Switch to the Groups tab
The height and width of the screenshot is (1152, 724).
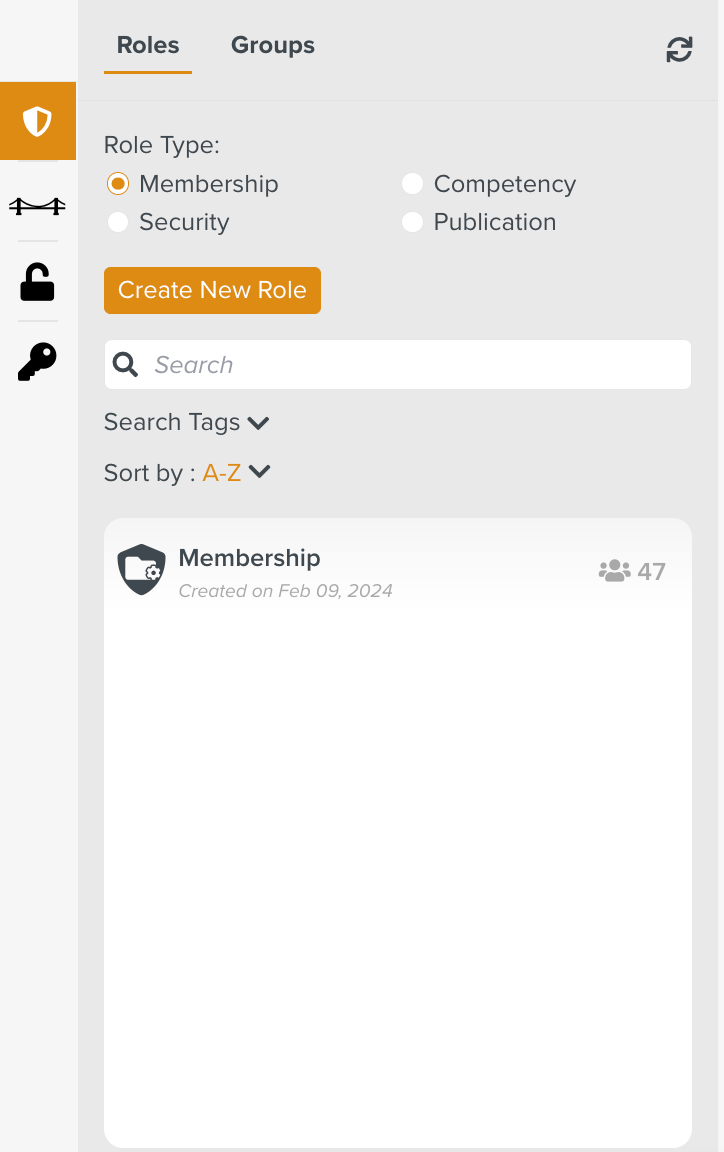click(272, 45)
